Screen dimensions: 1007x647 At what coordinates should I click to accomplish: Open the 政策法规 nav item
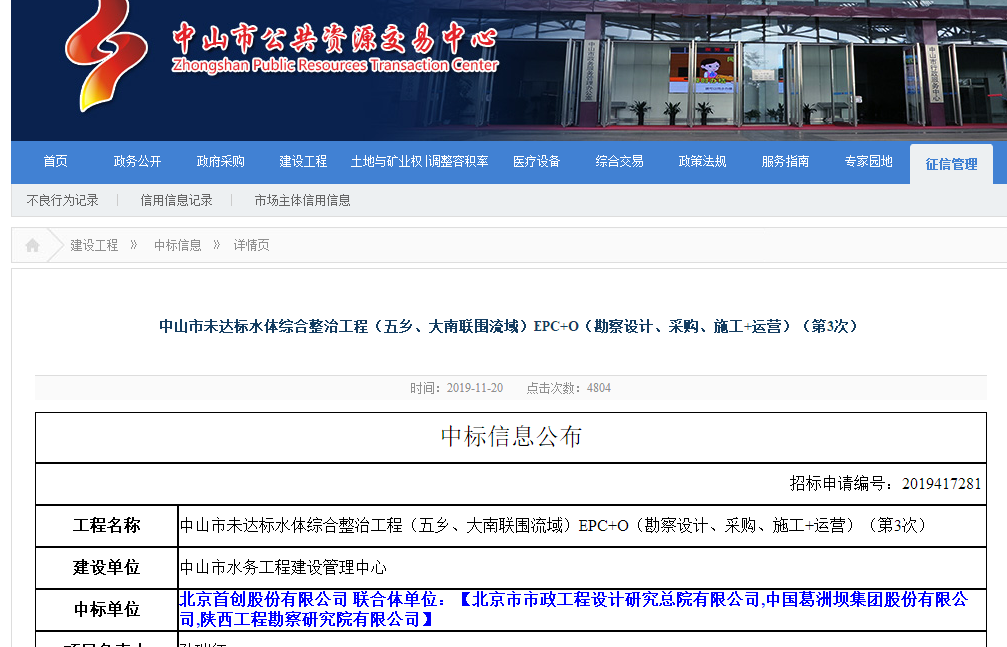702,161
